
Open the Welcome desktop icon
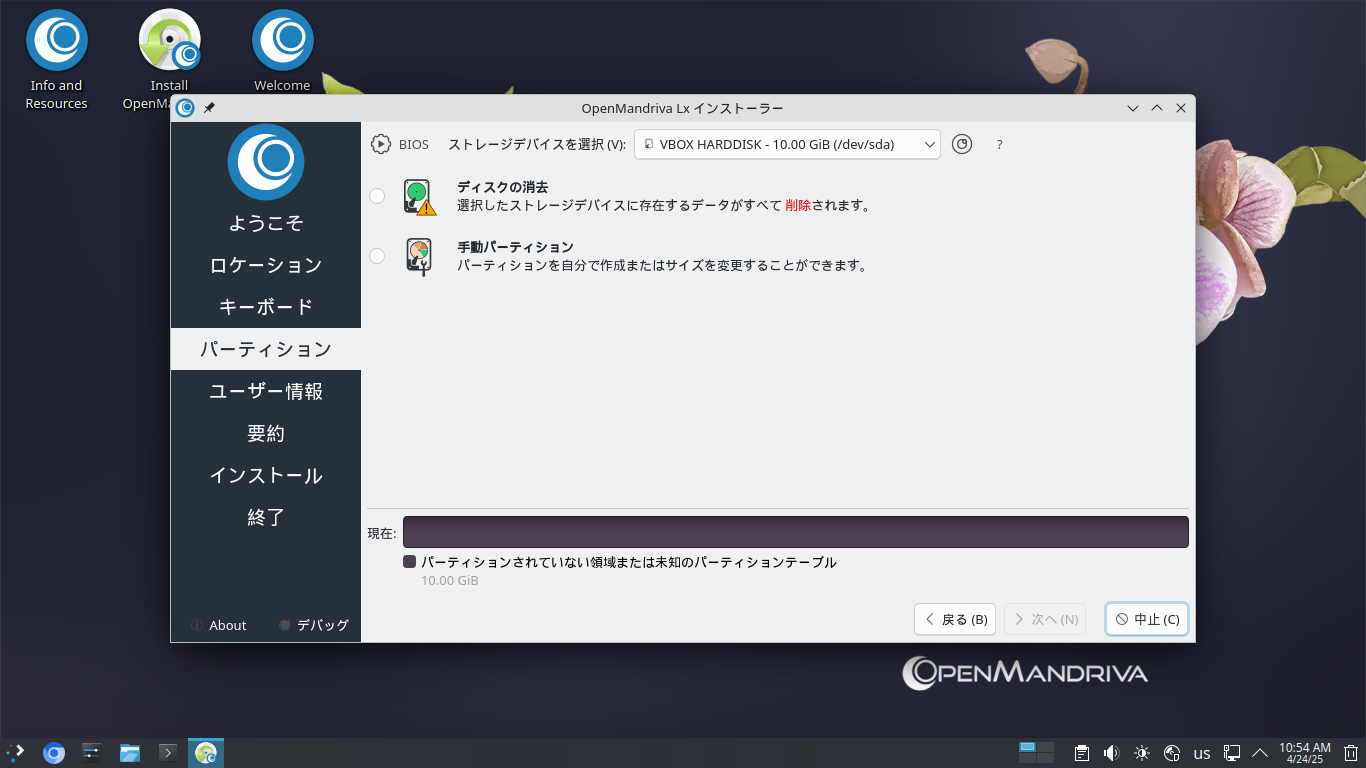click(282, 52)
